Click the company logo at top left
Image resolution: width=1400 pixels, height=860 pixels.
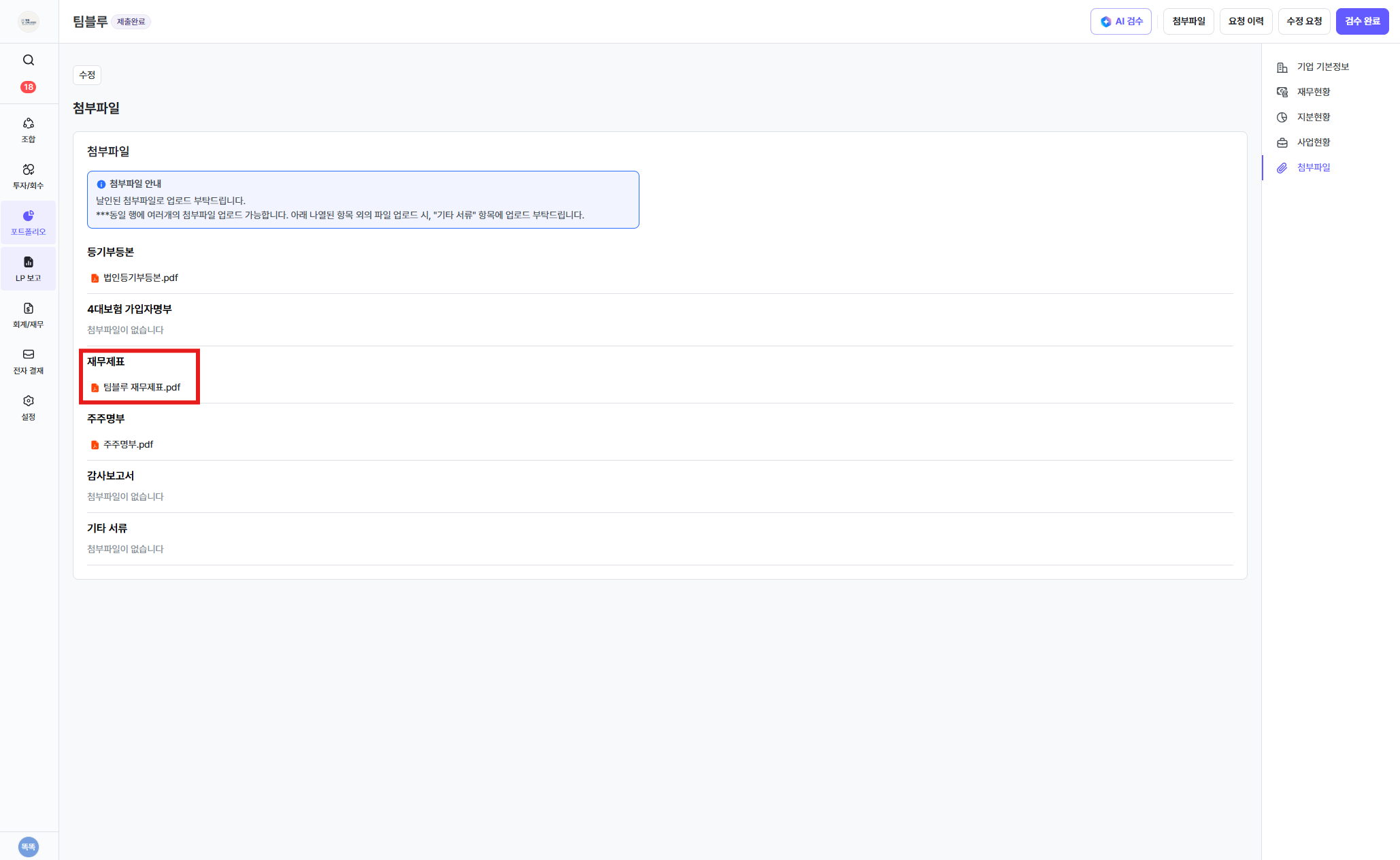click(29, 22)
